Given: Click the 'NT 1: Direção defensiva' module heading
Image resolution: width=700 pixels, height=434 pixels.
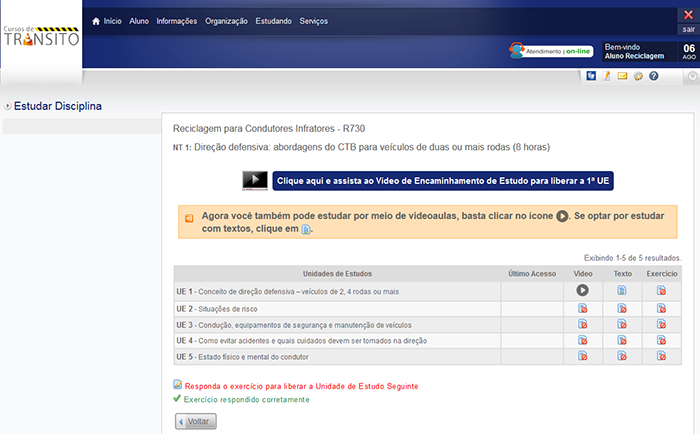Looking at the screenshot, I should coord(361,147).
